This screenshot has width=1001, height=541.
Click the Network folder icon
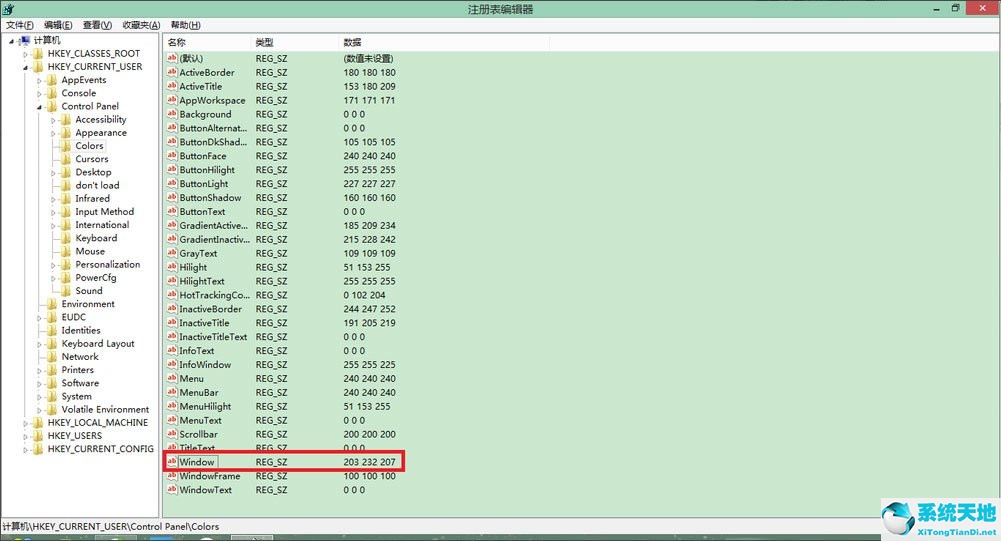tap(52, 356)
